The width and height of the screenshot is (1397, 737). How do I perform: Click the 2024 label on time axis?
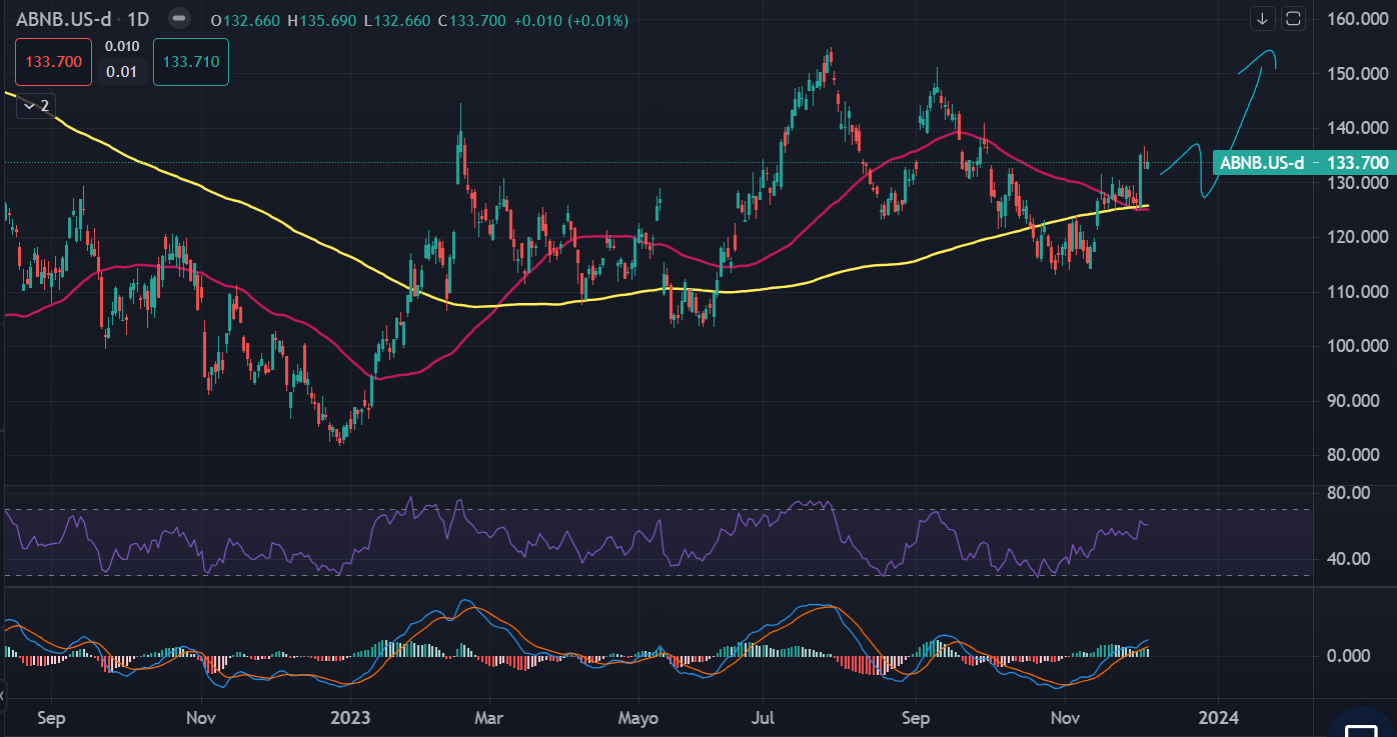(x=1218, y=718)
